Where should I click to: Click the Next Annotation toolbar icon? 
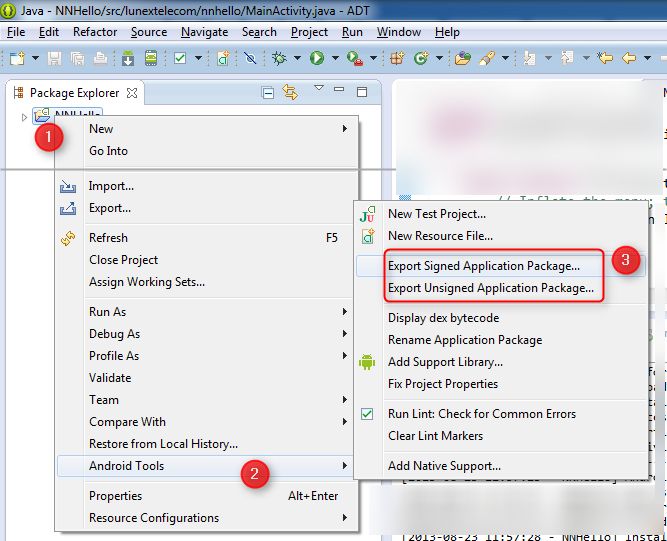pyautogui.click(x=529, y=58)
